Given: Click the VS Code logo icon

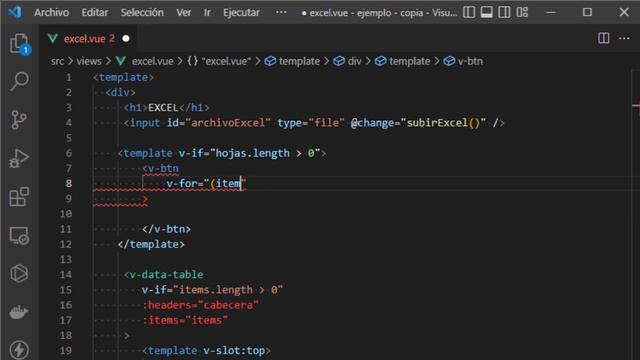Looking at the screenshot, I should click(x=15, y=12).
